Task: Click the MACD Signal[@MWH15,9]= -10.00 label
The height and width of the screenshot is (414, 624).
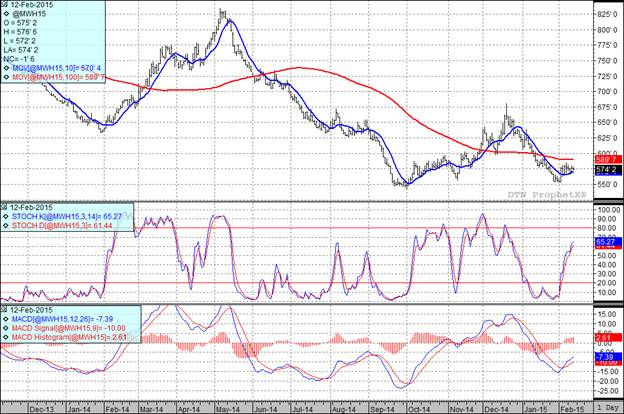Action: [x=68, y=328]
